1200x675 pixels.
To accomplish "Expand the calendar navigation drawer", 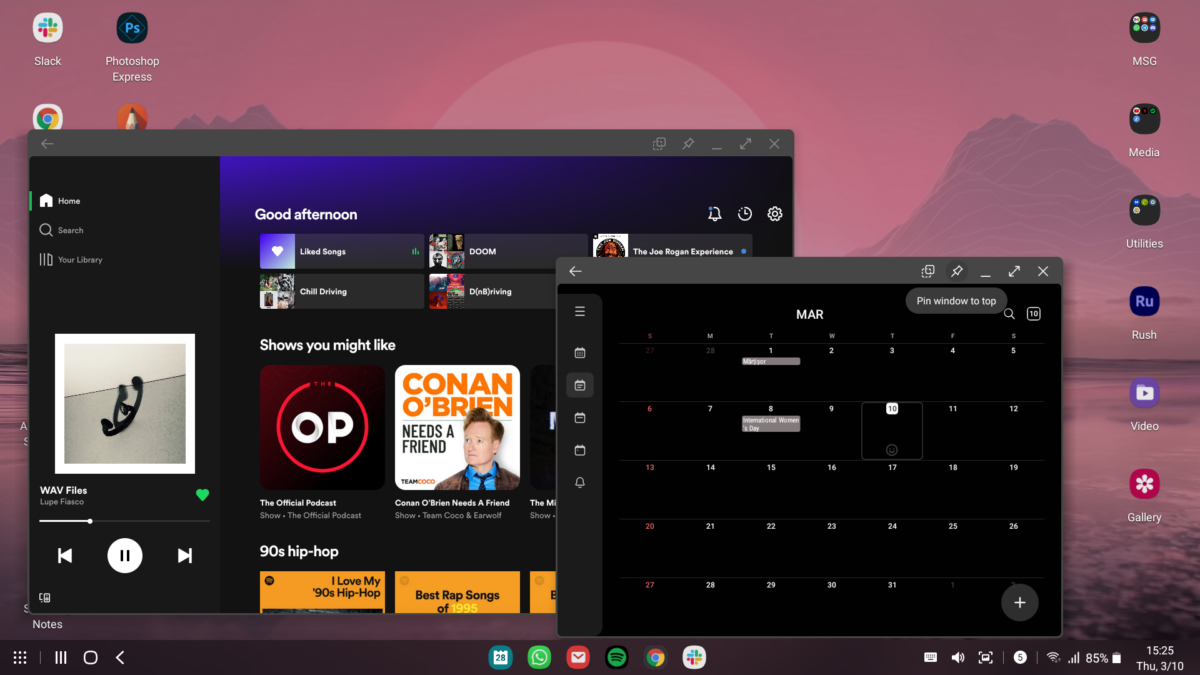I will [579, 310].
